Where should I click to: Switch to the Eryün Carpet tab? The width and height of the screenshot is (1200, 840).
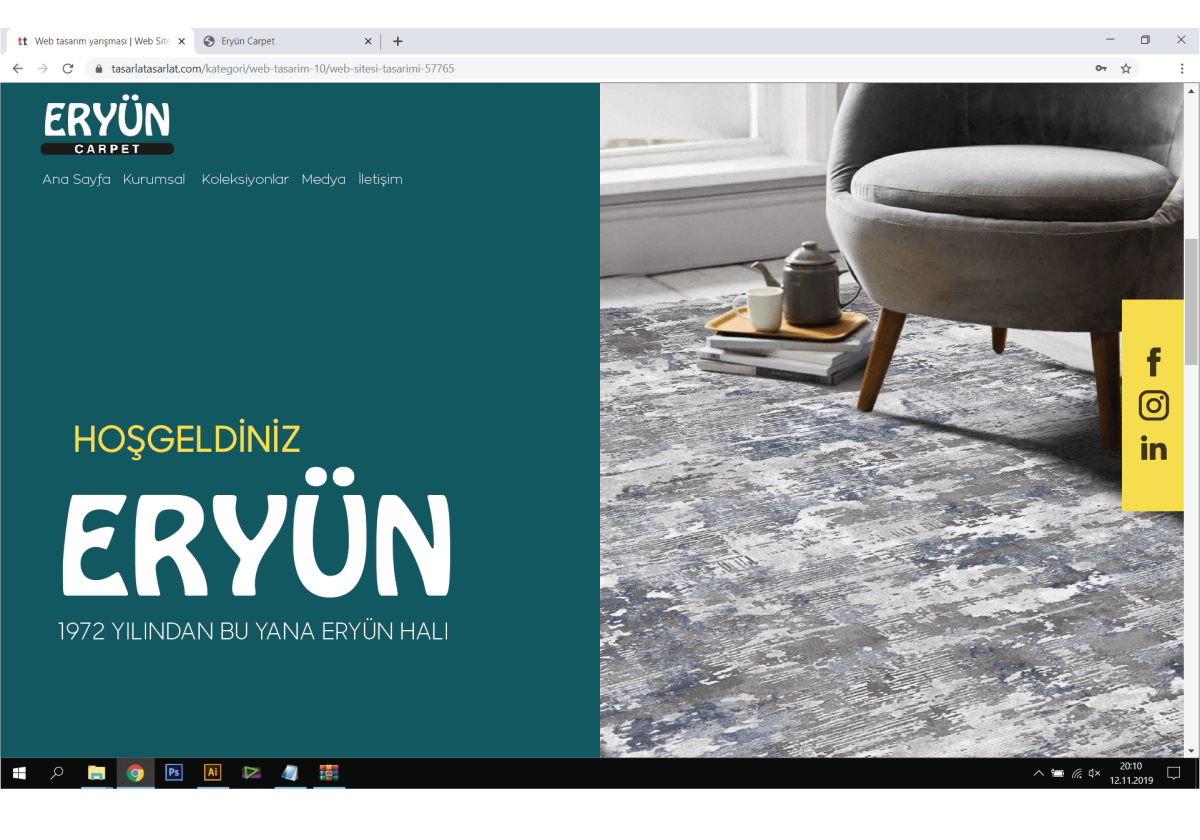pyautogui.click(x=280, y=41)
